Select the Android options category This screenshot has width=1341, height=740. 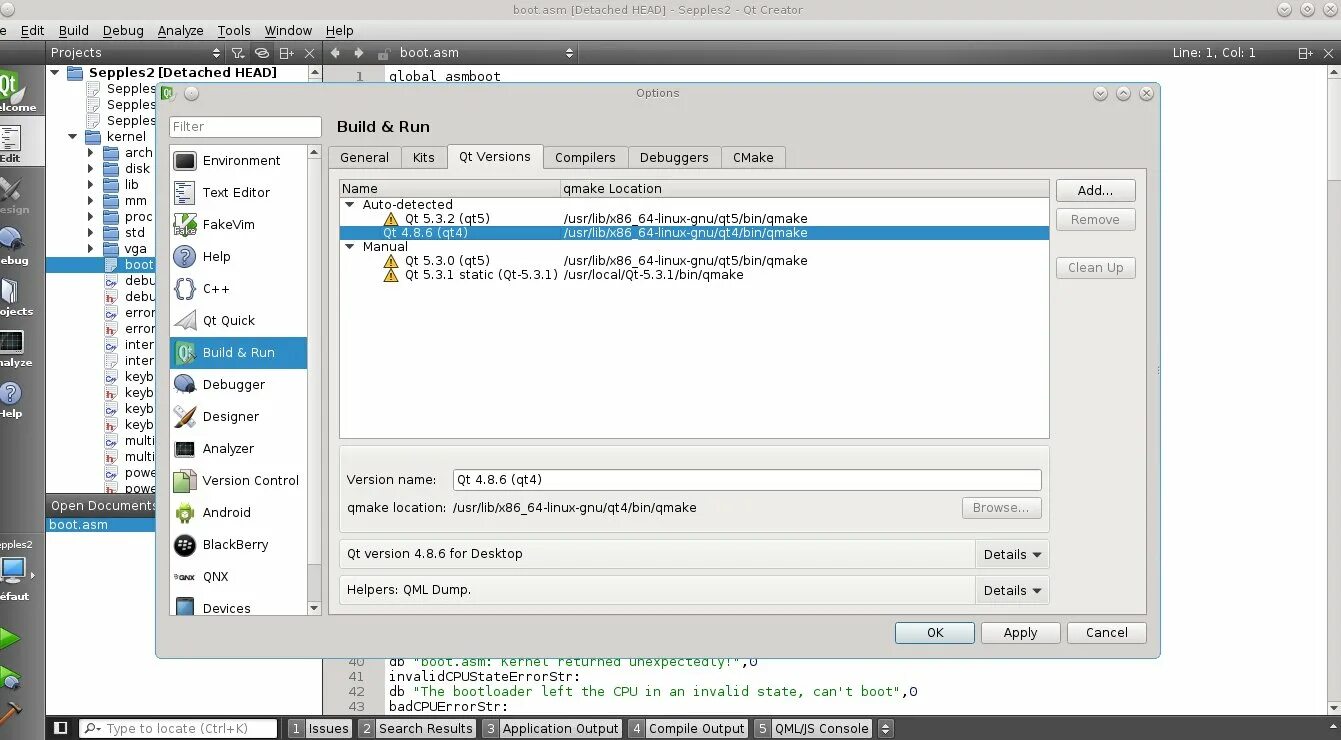click(x=238, y=512)
